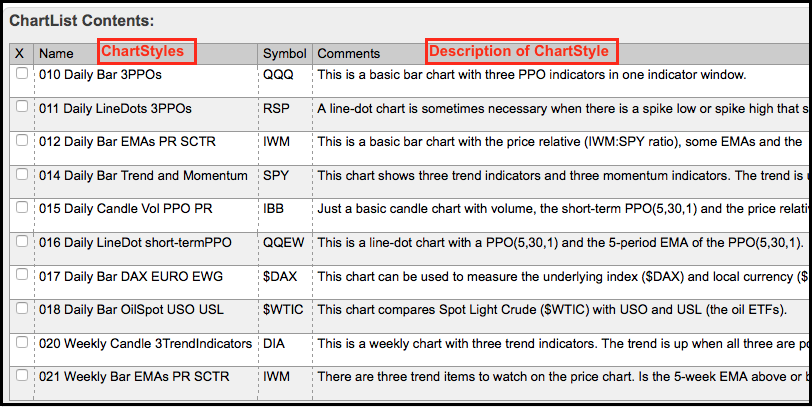Select the 012 Daily Bar EMAs PR SCTR checkbox
Screen dimensions: 812x407
click(x=22, y=141)
